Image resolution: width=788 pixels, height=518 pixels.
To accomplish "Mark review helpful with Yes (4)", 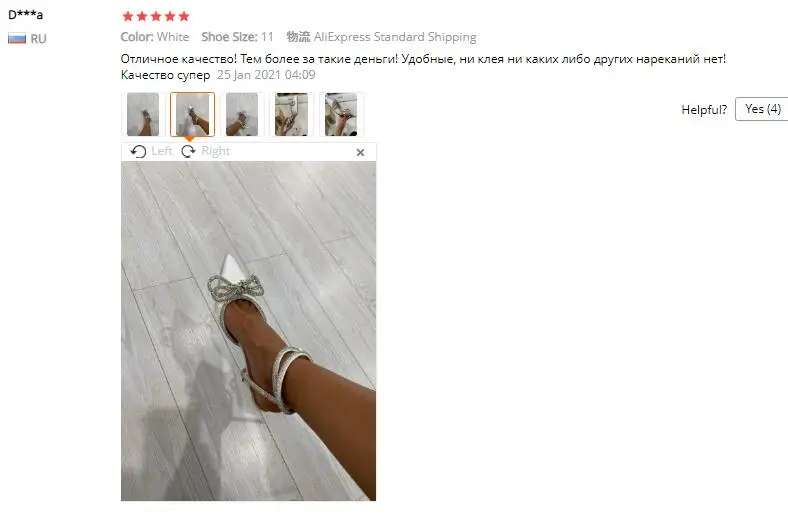I will [762, 109].
